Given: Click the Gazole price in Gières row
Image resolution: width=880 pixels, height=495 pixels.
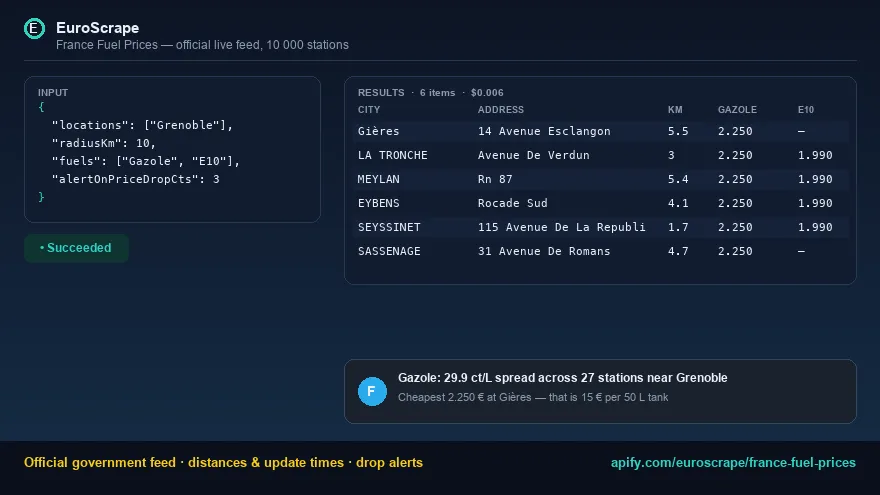Looking at the screenshot, I should pos(735,131).
